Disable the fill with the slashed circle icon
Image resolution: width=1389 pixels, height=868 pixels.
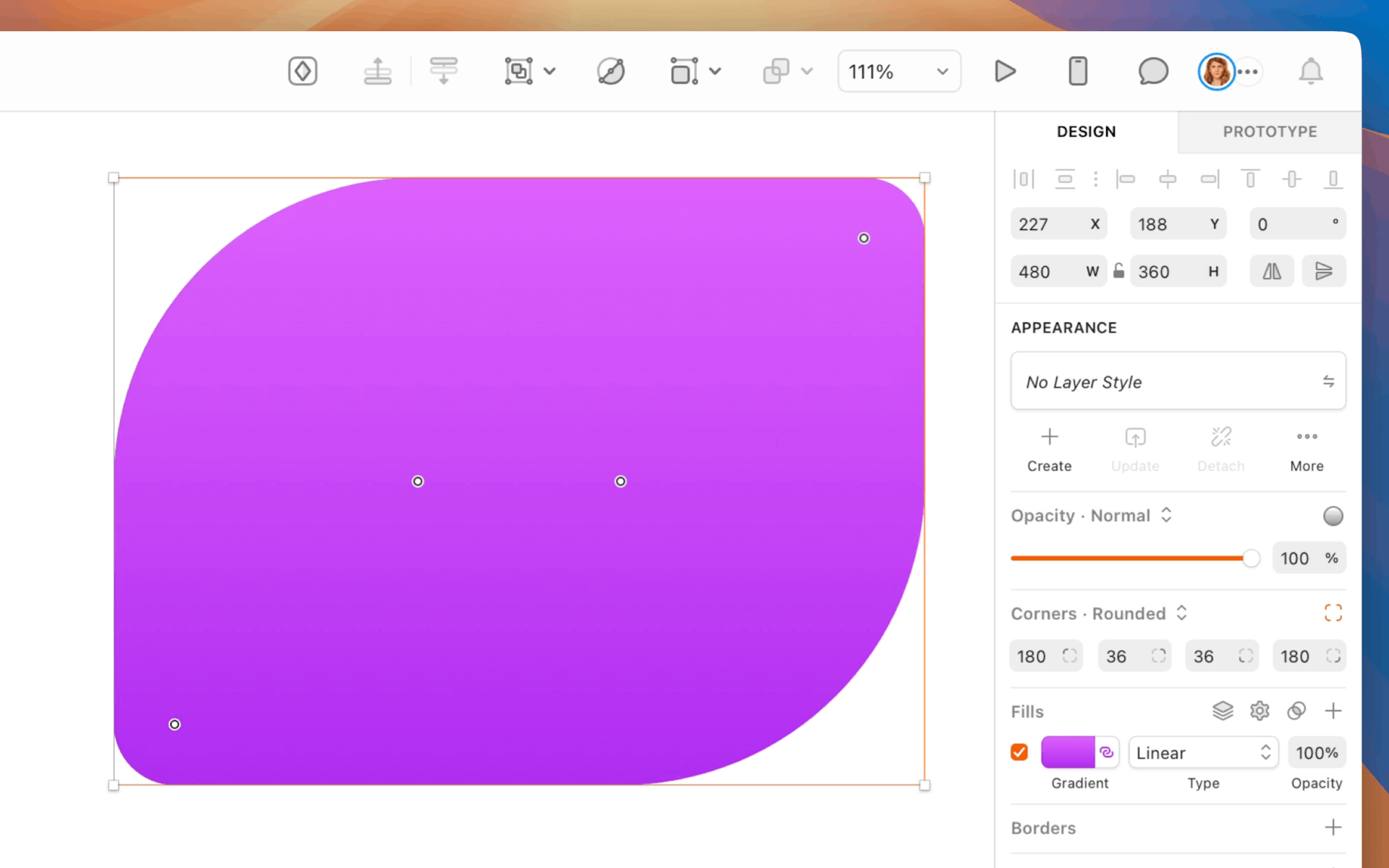point(1296,711)
